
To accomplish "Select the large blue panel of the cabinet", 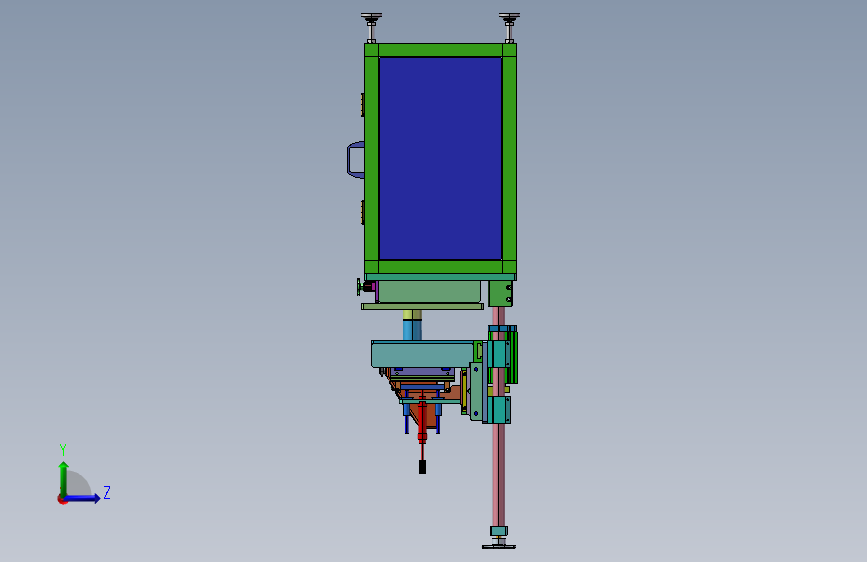I will coord(440,158).
